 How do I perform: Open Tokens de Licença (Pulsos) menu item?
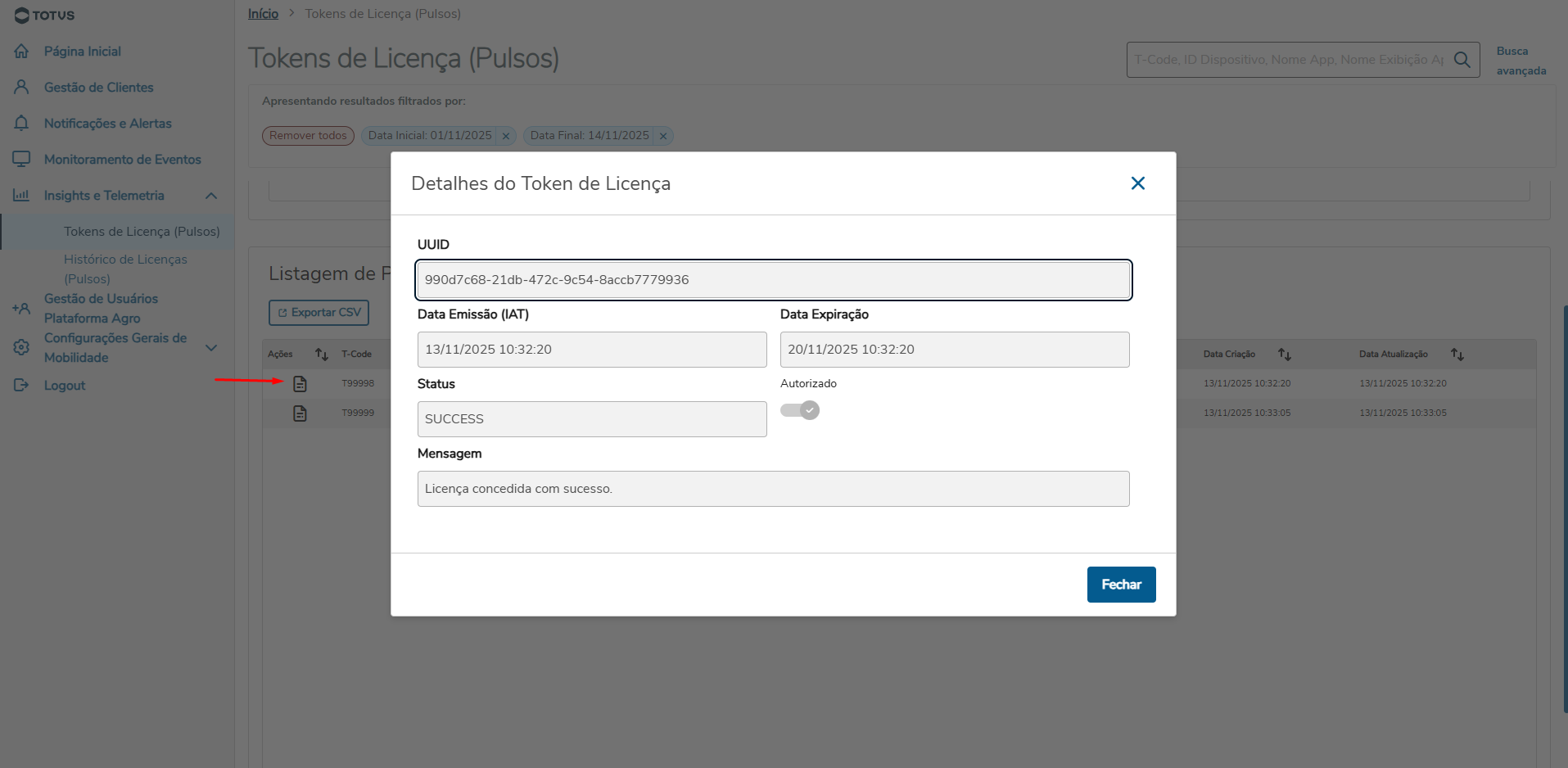pos(142,232)
